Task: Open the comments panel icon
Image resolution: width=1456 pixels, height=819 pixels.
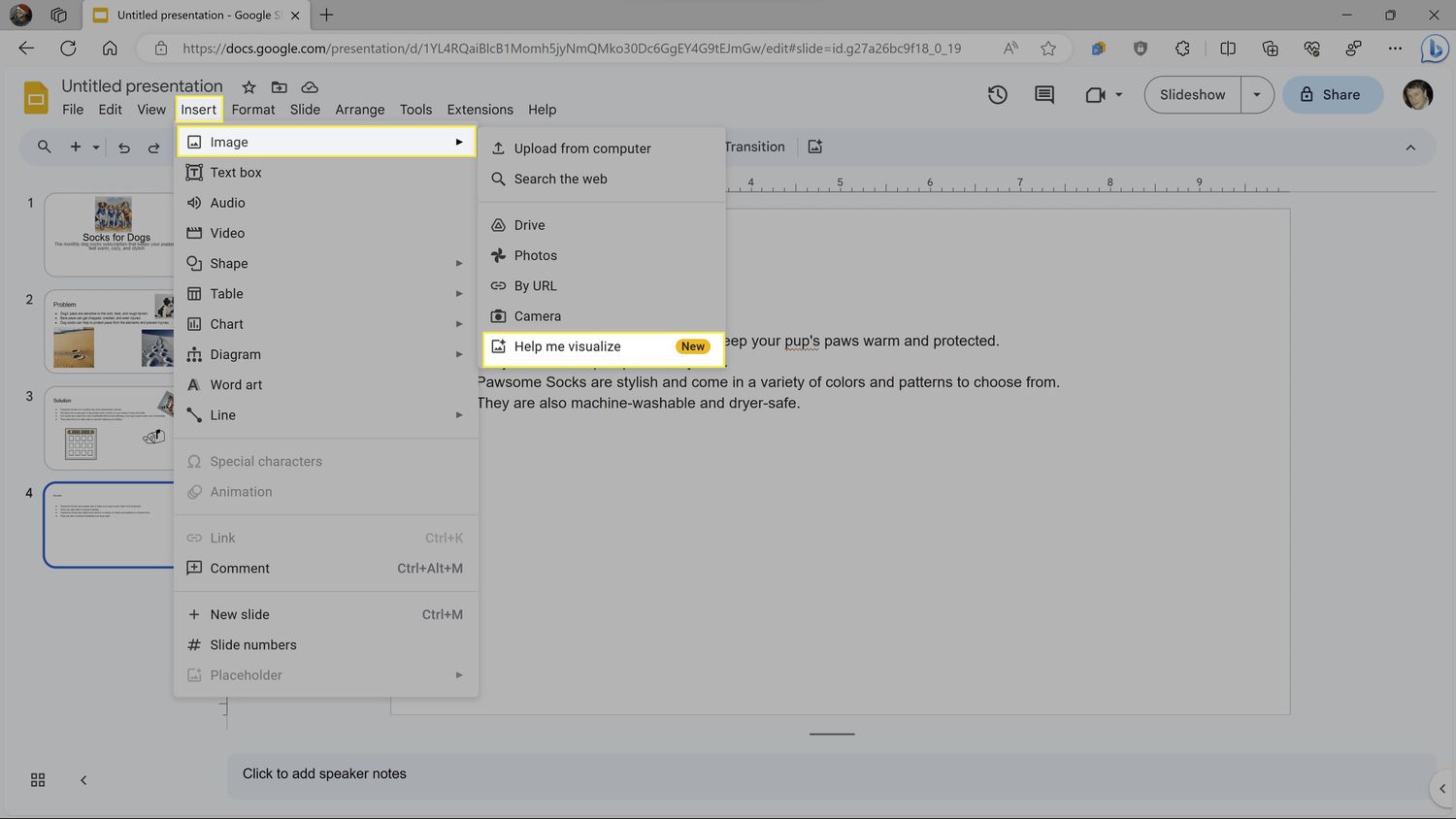Action: click(1043, 95)
